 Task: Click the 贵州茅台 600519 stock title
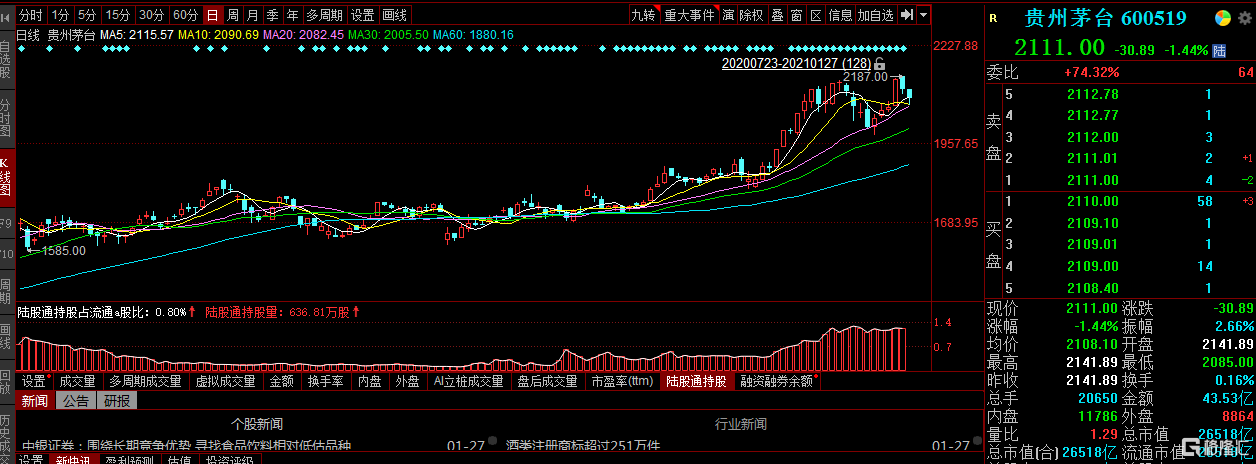(x=1105, y=18)
